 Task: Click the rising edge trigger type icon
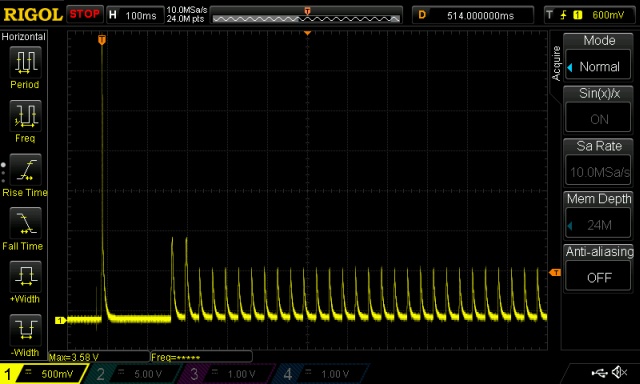pos(564,16)
